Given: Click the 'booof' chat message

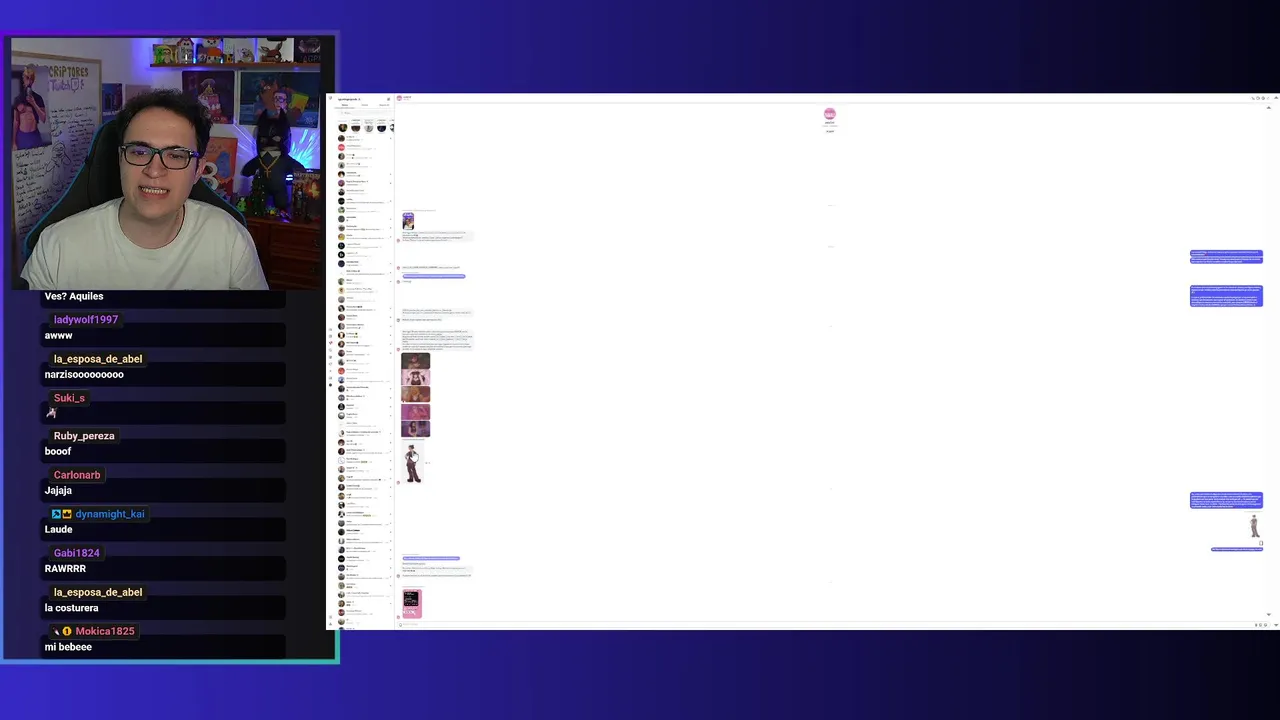Looking at the screenshot, I should pyautogui.click(x=58, y=452).
